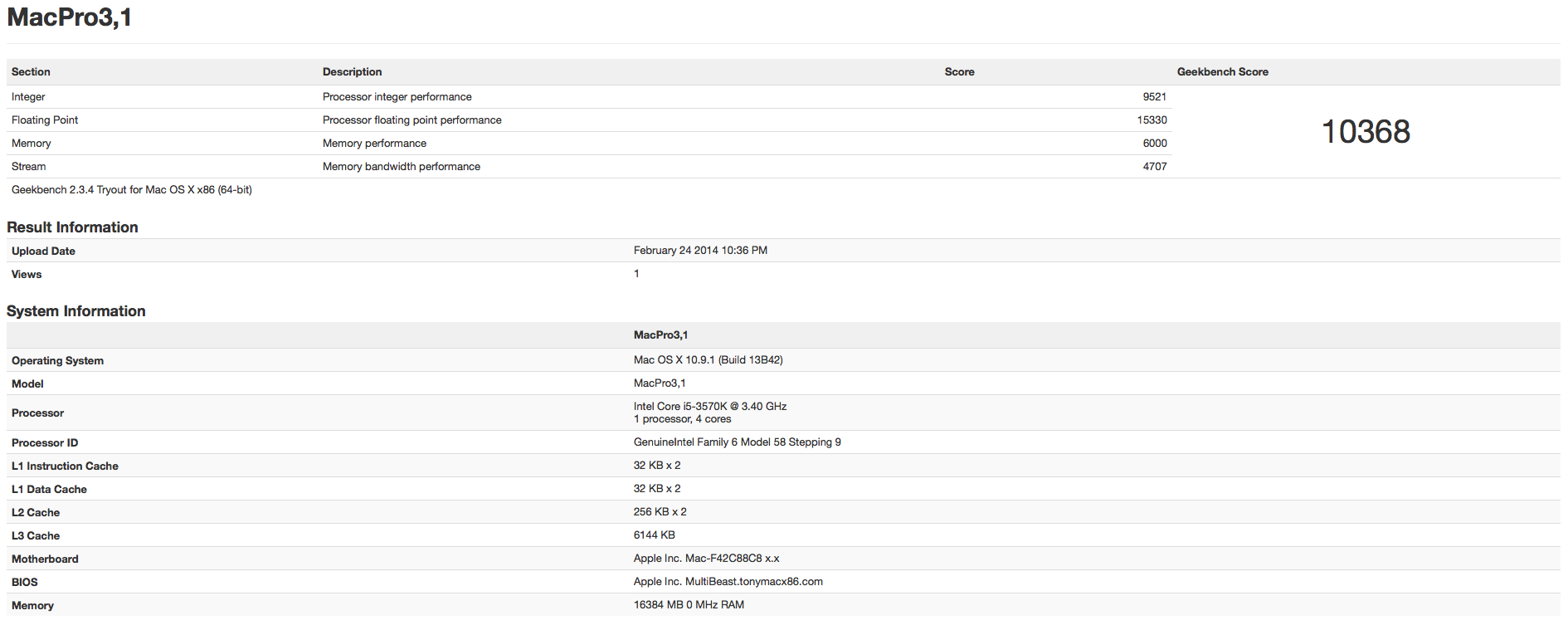
Task: Click the Geekbench Score column header
Action: [1222, 72]
